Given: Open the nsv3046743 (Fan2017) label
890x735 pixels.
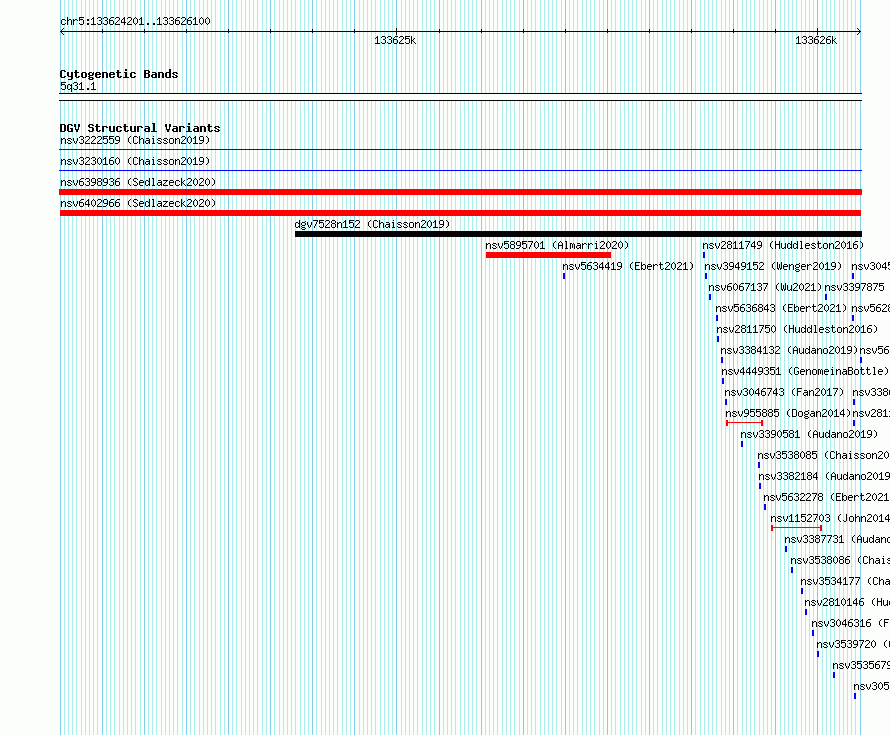Looking at the screenshot, I should point(784,392).
